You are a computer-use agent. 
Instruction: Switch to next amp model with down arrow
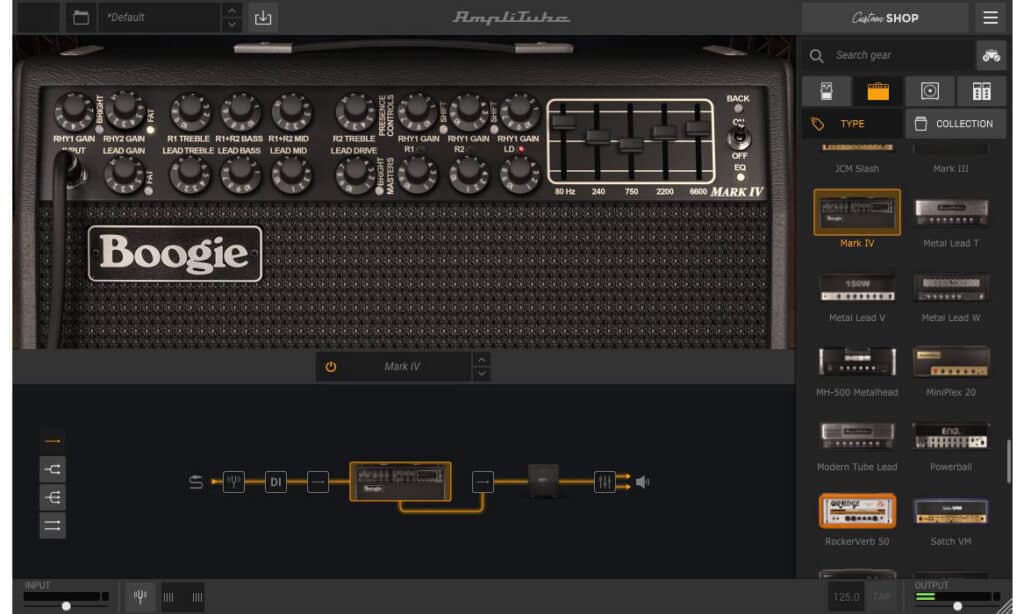(481, 374)
